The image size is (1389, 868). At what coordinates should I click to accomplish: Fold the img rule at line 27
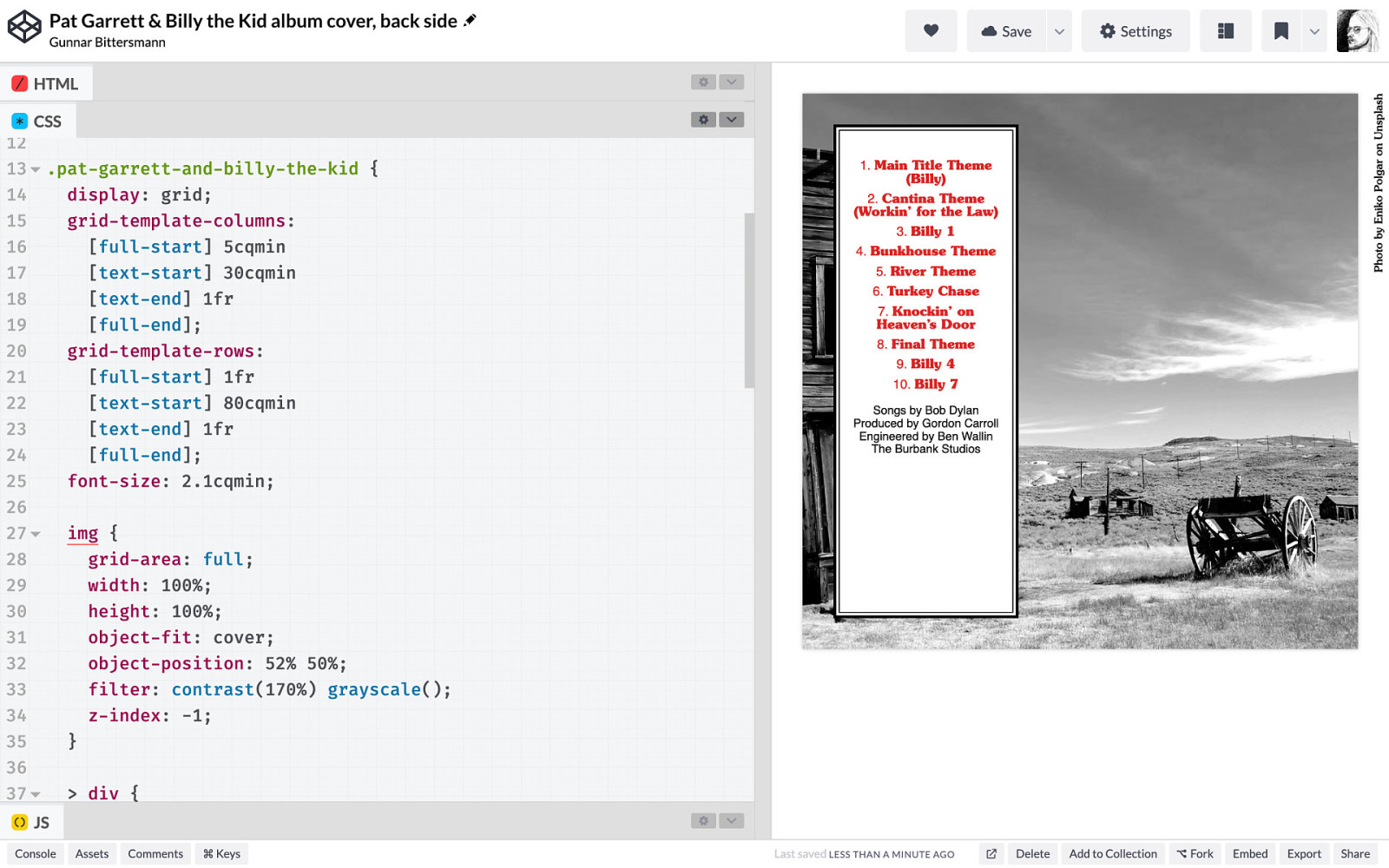tap(36, 534)
